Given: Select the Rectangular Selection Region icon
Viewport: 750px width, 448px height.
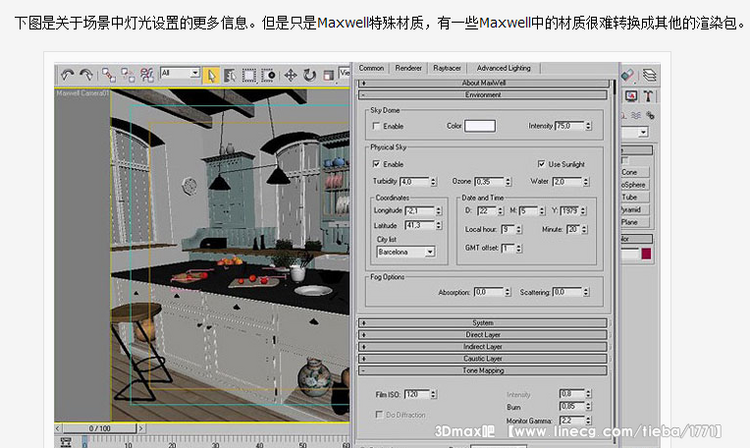Looking at the screenshot, I should 249,74.
